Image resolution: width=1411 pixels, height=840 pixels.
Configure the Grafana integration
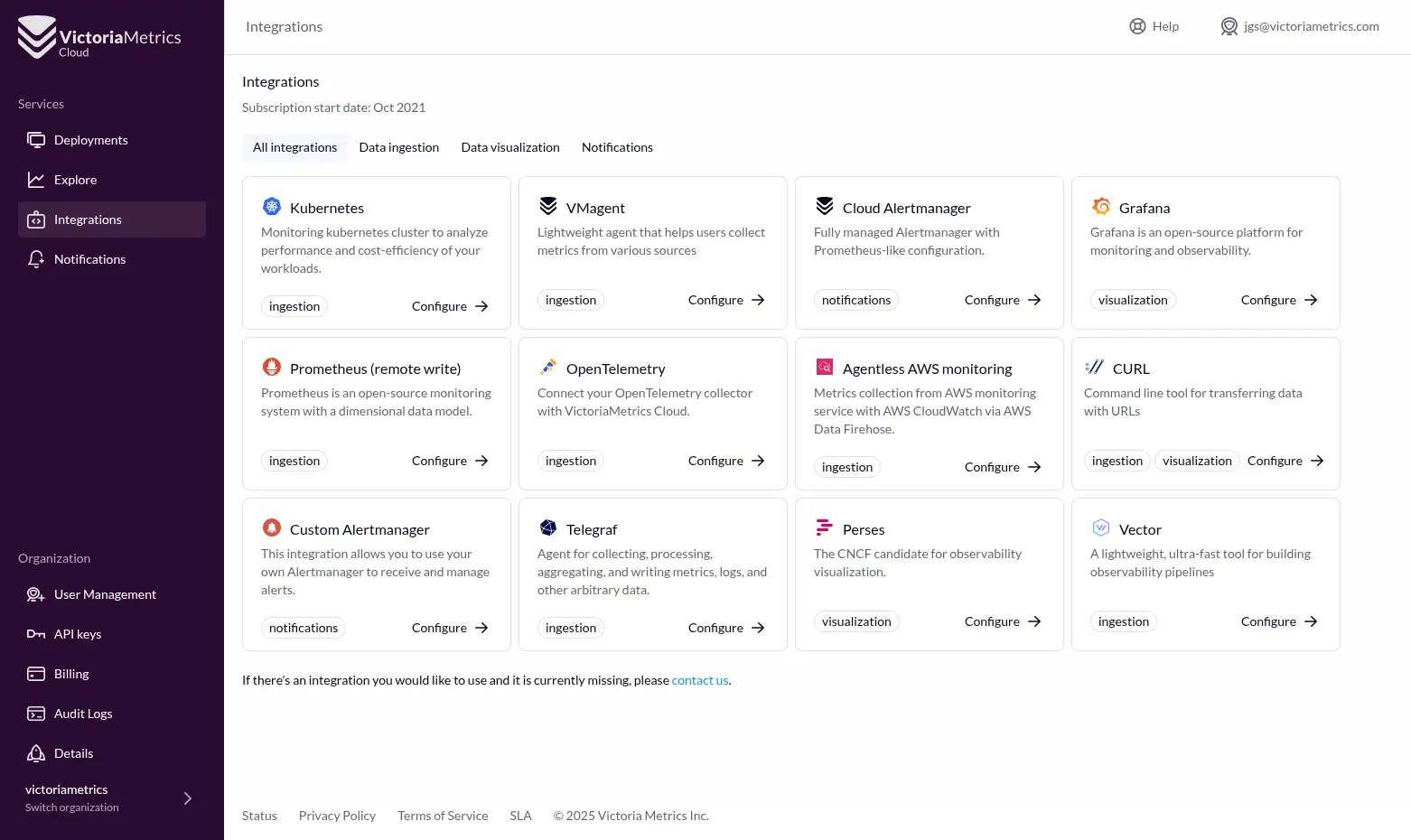(x=1279, y=300)
